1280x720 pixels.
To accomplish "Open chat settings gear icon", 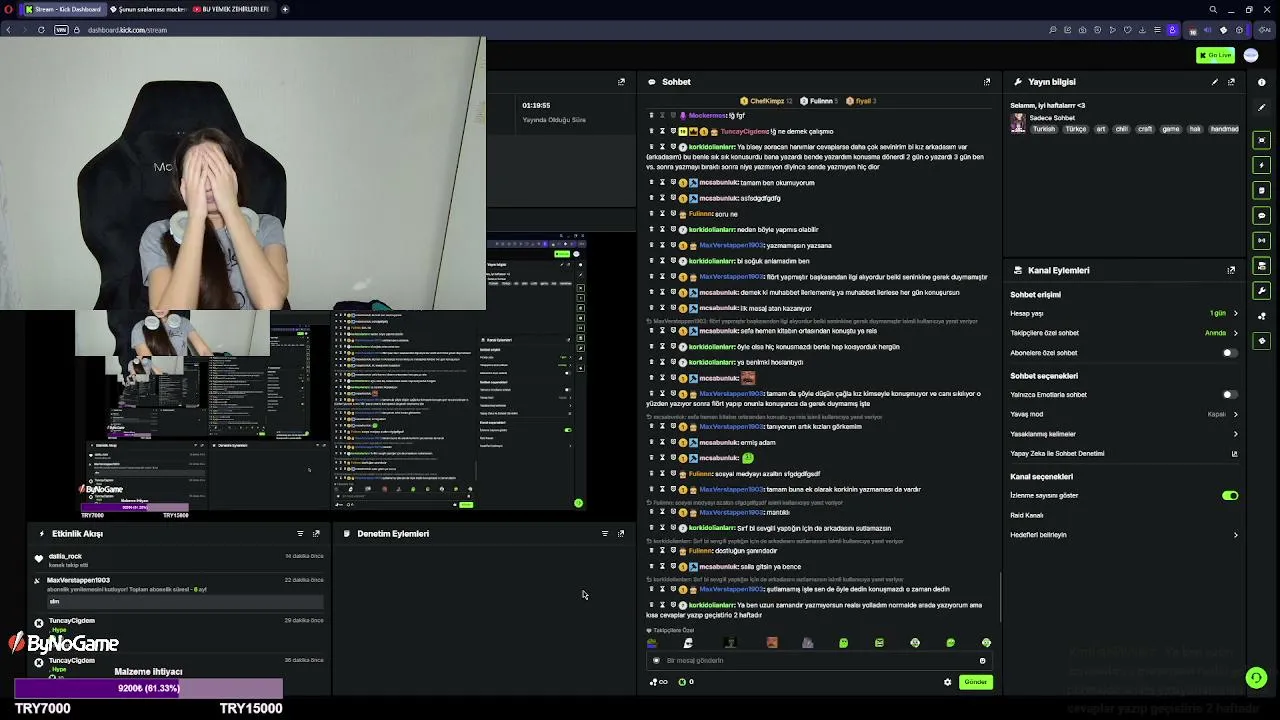I will click(948, 682).
